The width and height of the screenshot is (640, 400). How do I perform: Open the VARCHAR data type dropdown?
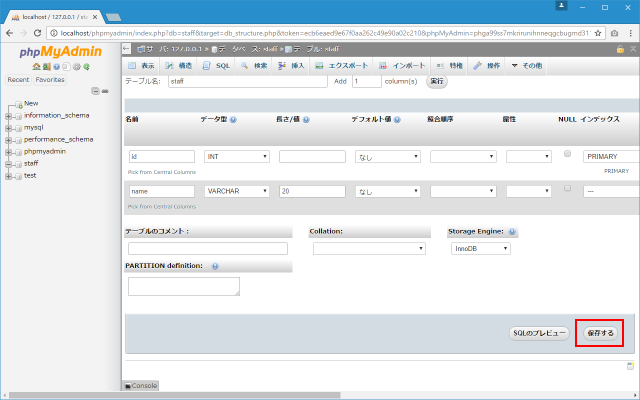click(x=237, y=191)
